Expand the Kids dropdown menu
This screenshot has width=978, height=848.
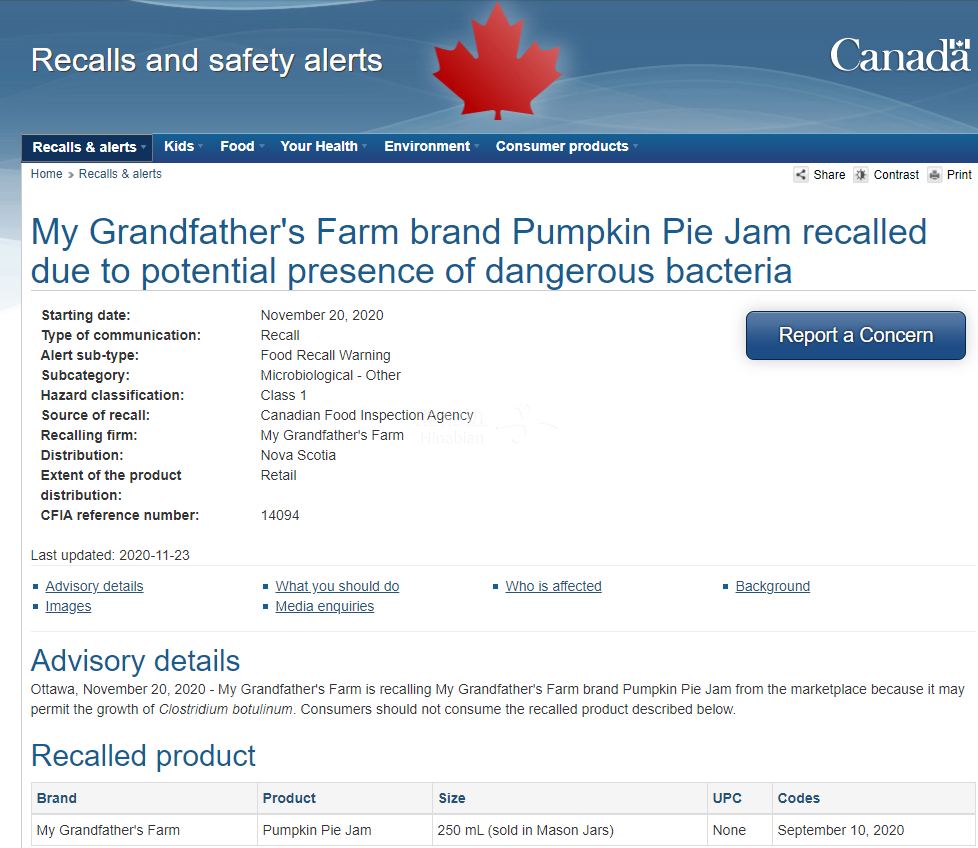click(181, 146)
